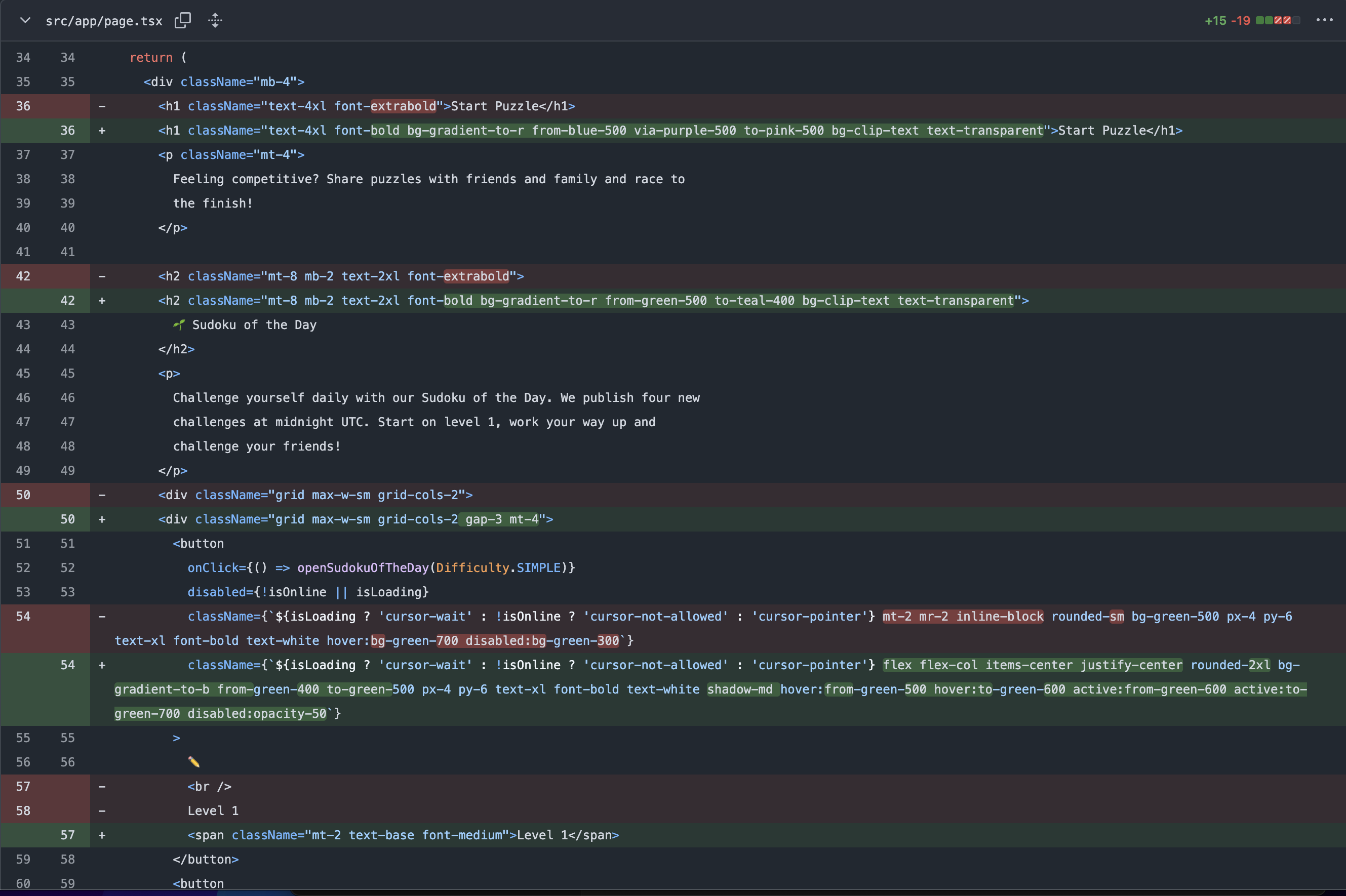Image resolution: width=1346 pixels, height=896 pixels.
Task: Click removed 'mt-2 mr-2 inline-block' highlight
Action: point(963,617)
